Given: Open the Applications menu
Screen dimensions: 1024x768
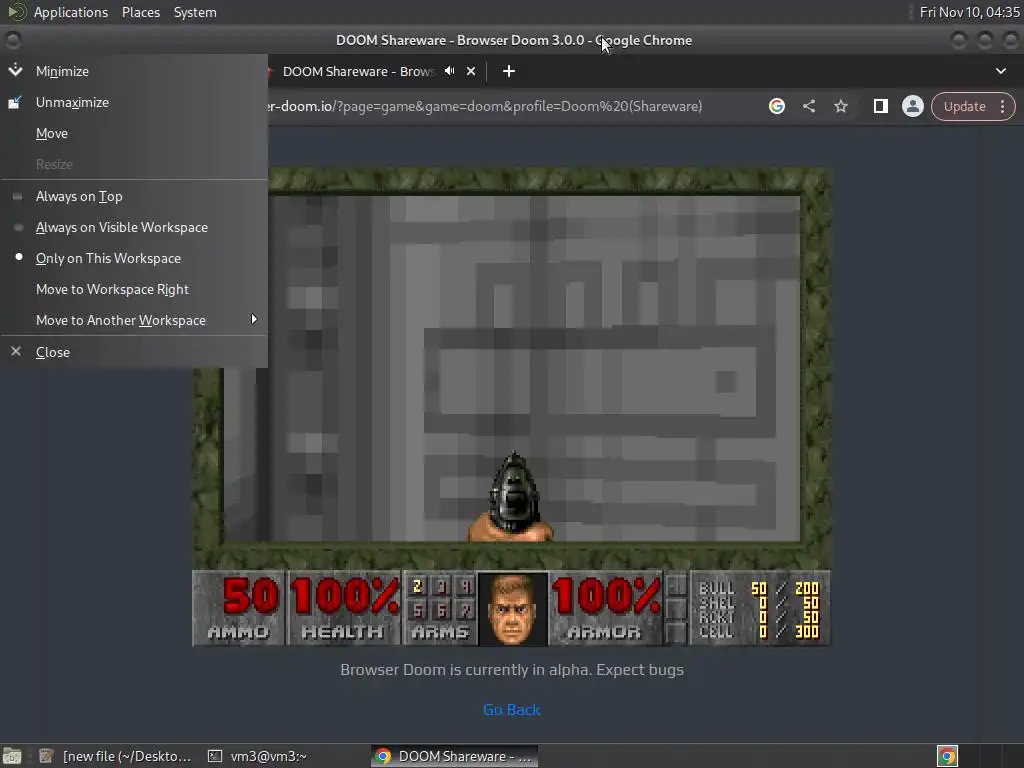Looking at the screenshot, I should coord(71,12).
